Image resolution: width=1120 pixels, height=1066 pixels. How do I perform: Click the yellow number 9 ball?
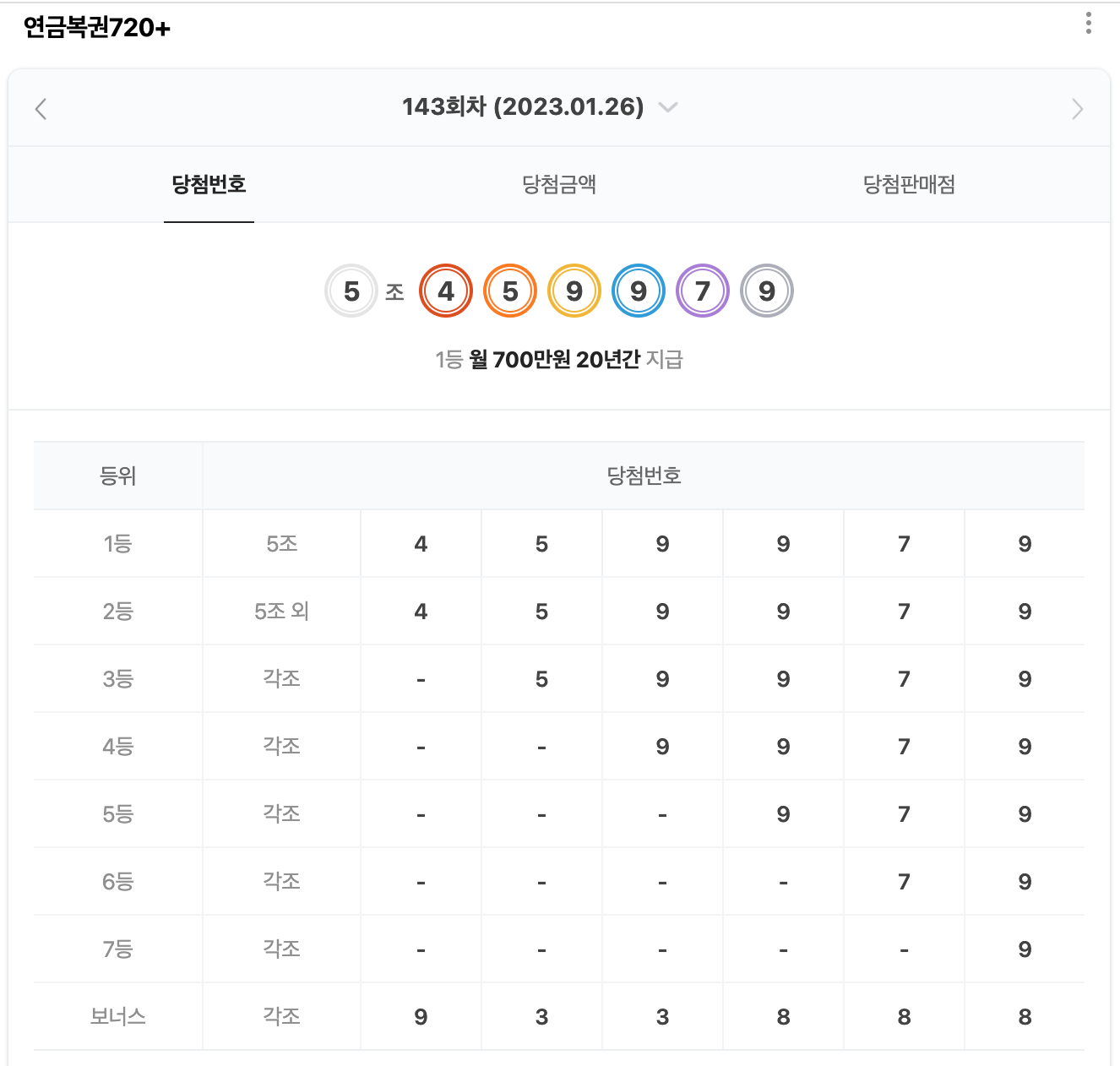(574, 291)
